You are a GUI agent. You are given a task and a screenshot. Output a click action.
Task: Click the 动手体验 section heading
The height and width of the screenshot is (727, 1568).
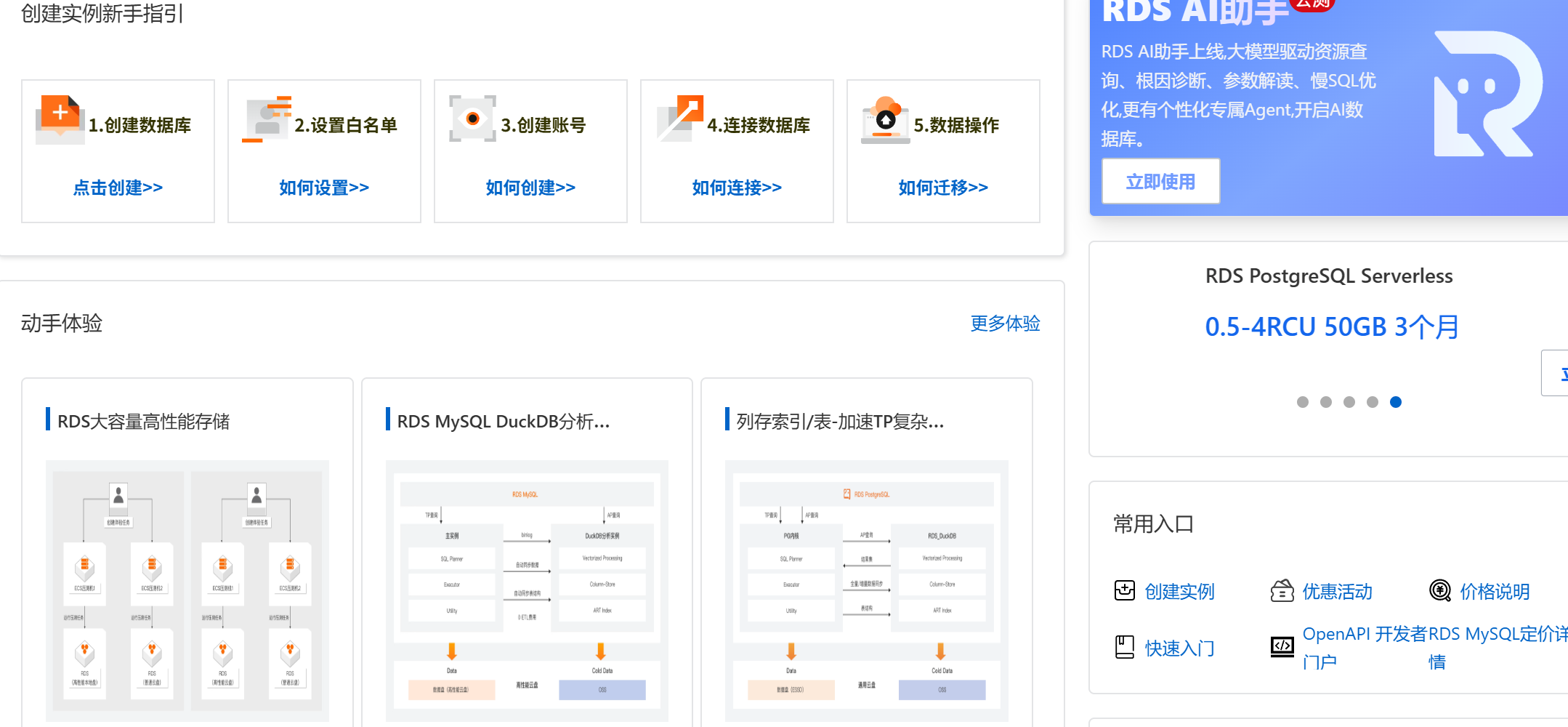(x=62, y=324)
